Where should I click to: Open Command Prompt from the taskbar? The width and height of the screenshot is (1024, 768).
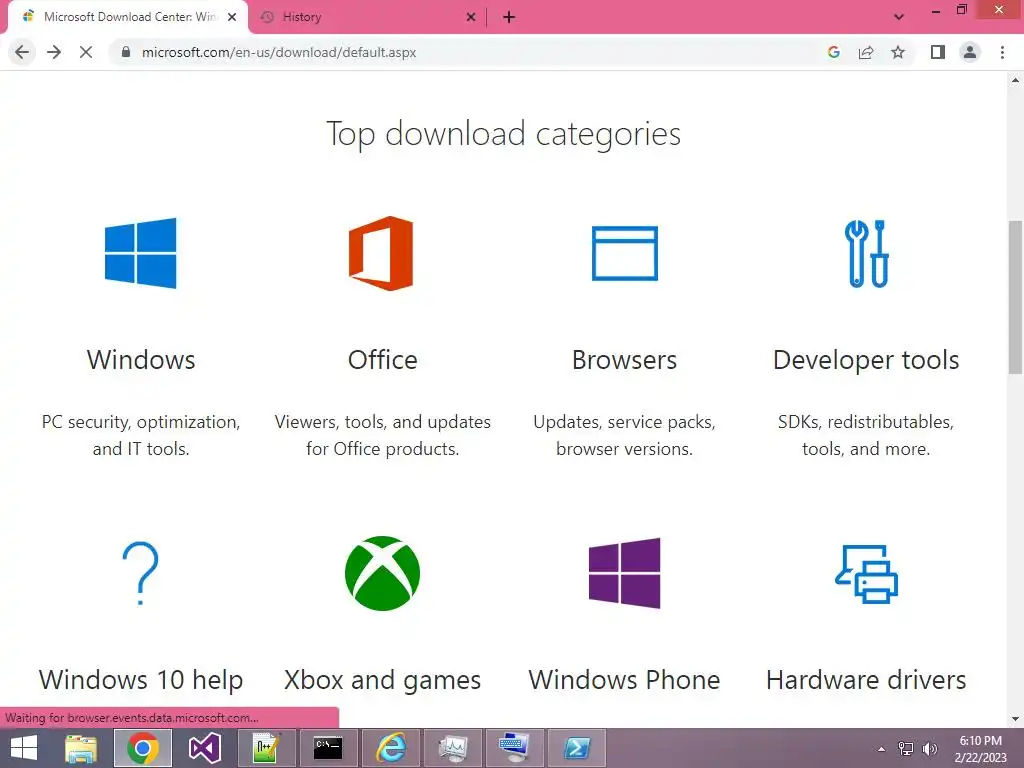click(328, 748)
